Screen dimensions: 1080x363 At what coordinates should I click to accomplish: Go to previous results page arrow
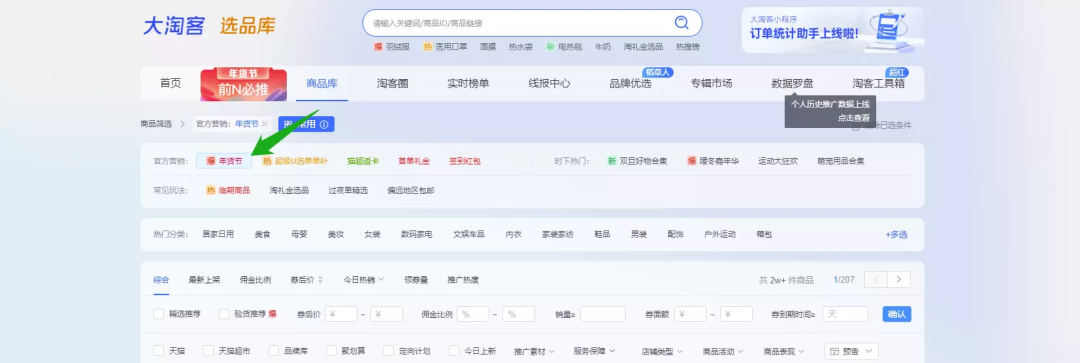coord(875,280)
